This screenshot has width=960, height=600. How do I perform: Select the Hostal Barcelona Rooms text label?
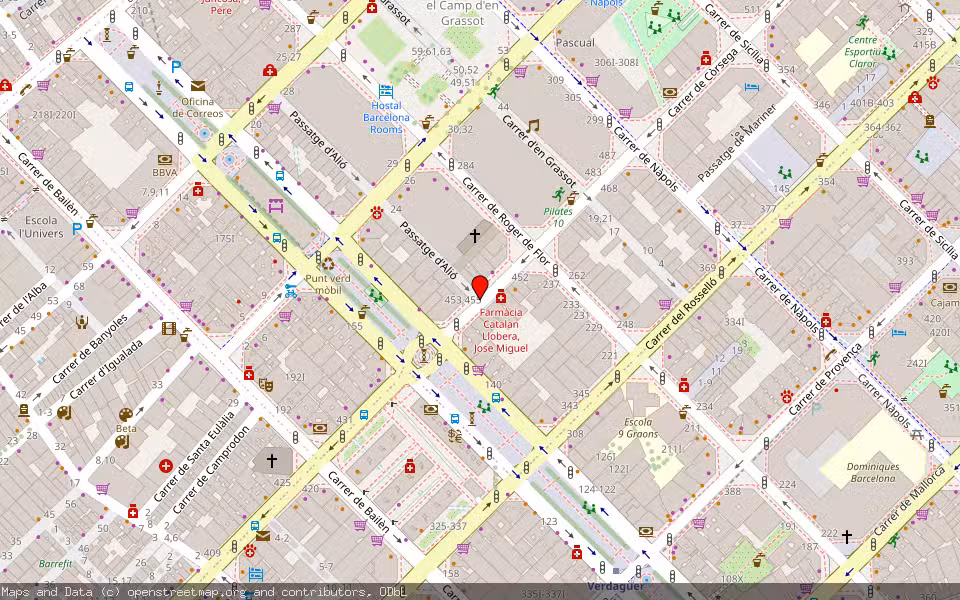pyautogui.click(x=386, y=117)
